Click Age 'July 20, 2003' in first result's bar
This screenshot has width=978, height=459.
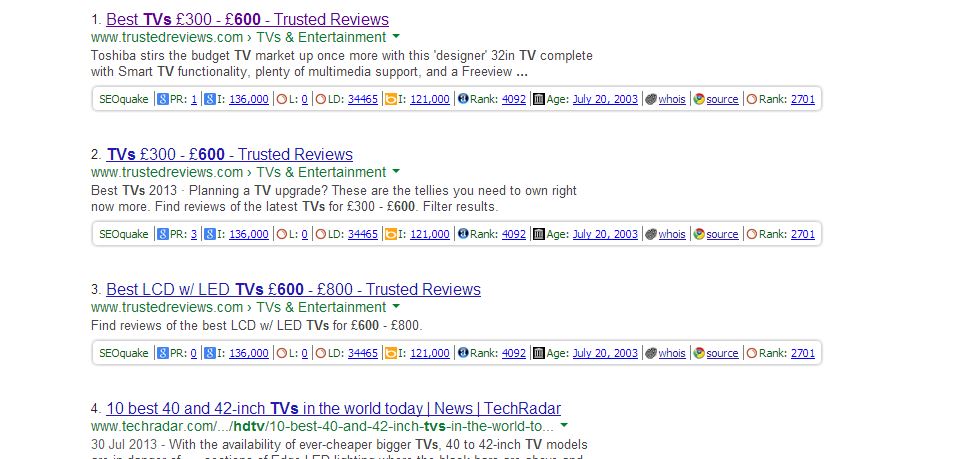pyautogui.click(x=606, y=99)
